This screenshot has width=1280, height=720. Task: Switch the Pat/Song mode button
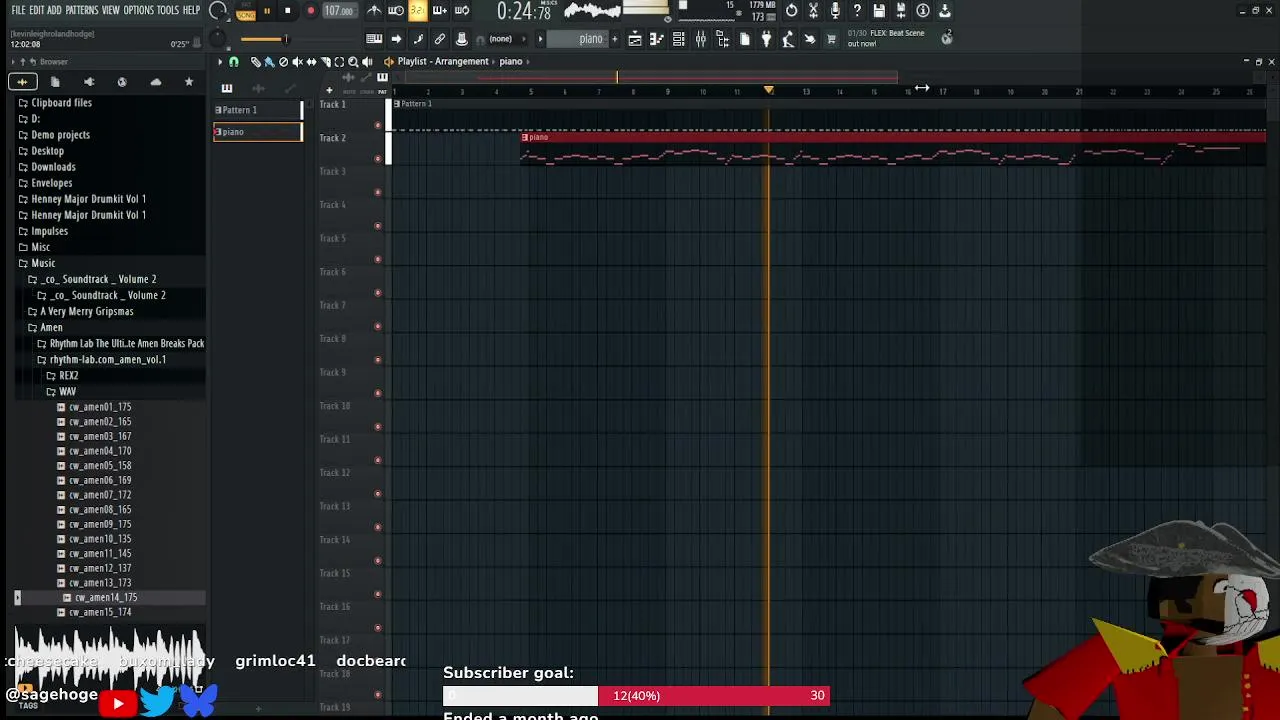[246, 12]
